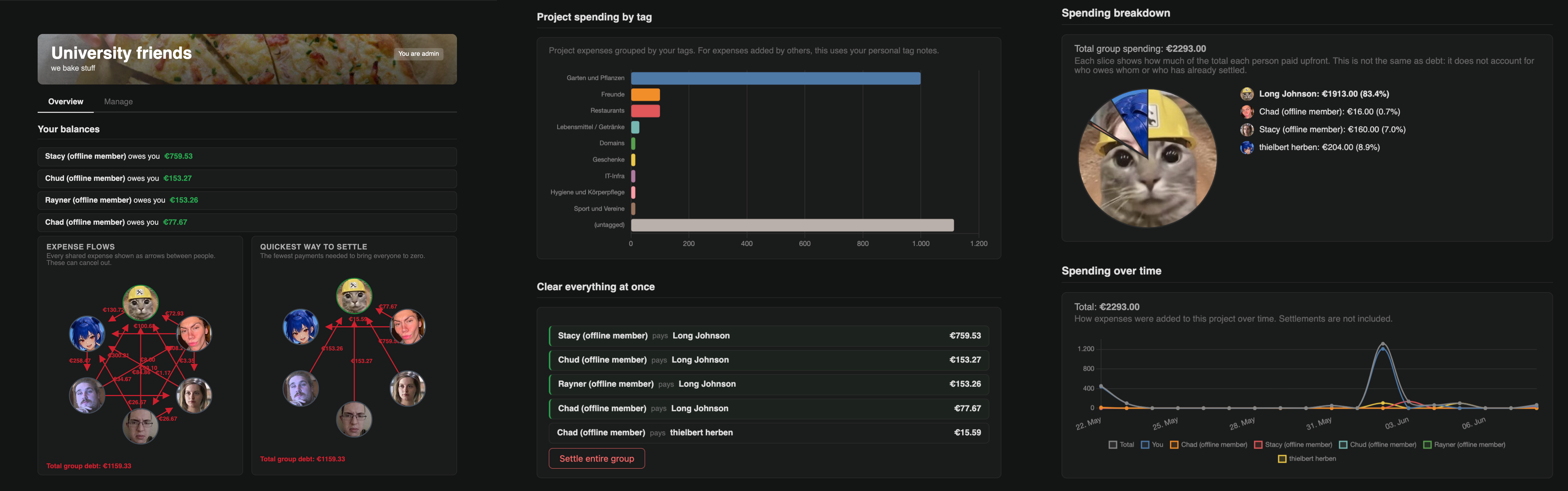Select the blonde woman avatar in Expense Flows

pyautogui.click(x=194, y=396)
